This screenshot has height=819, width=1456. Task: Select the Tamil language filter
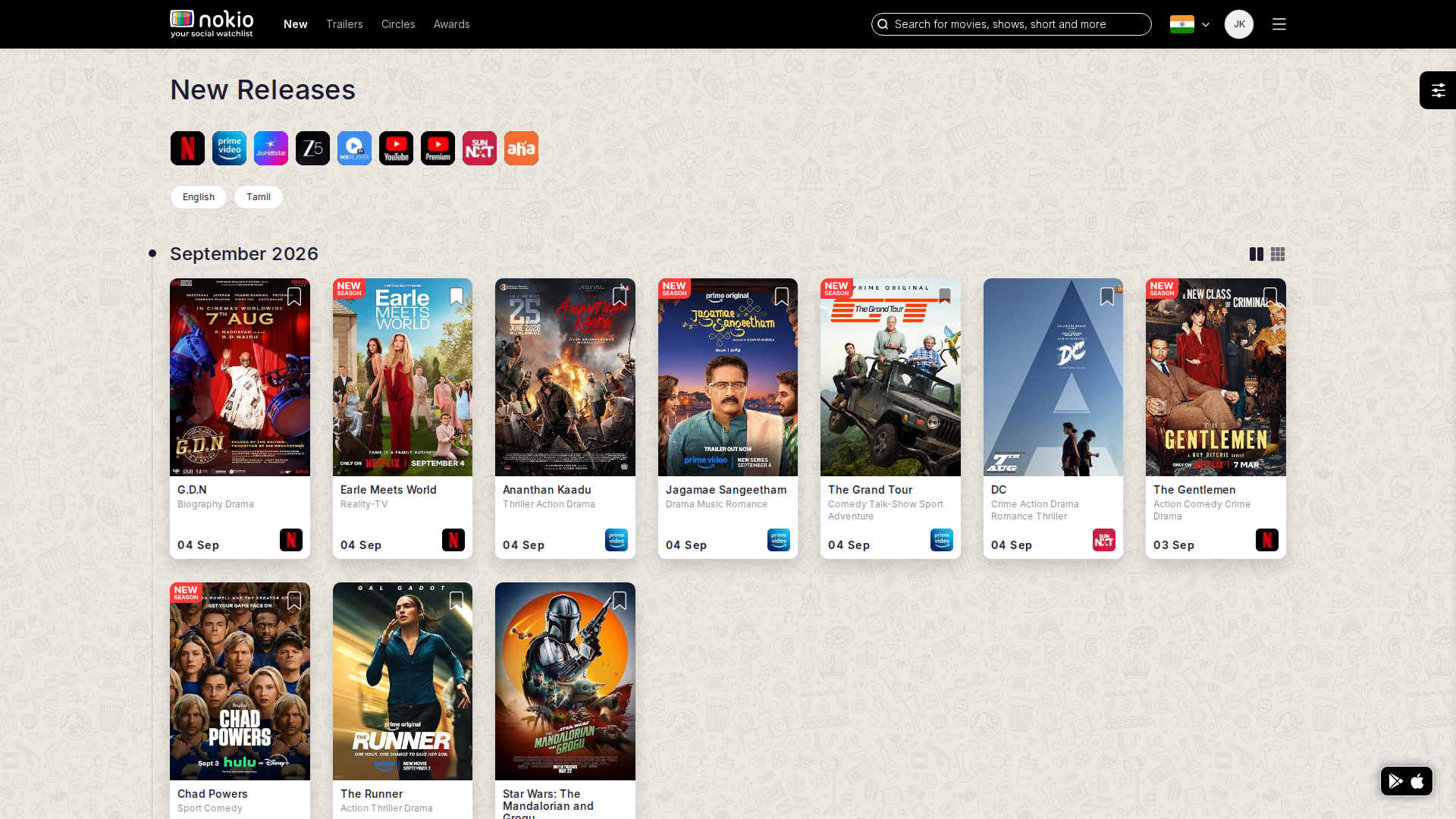tap(259, 197)
